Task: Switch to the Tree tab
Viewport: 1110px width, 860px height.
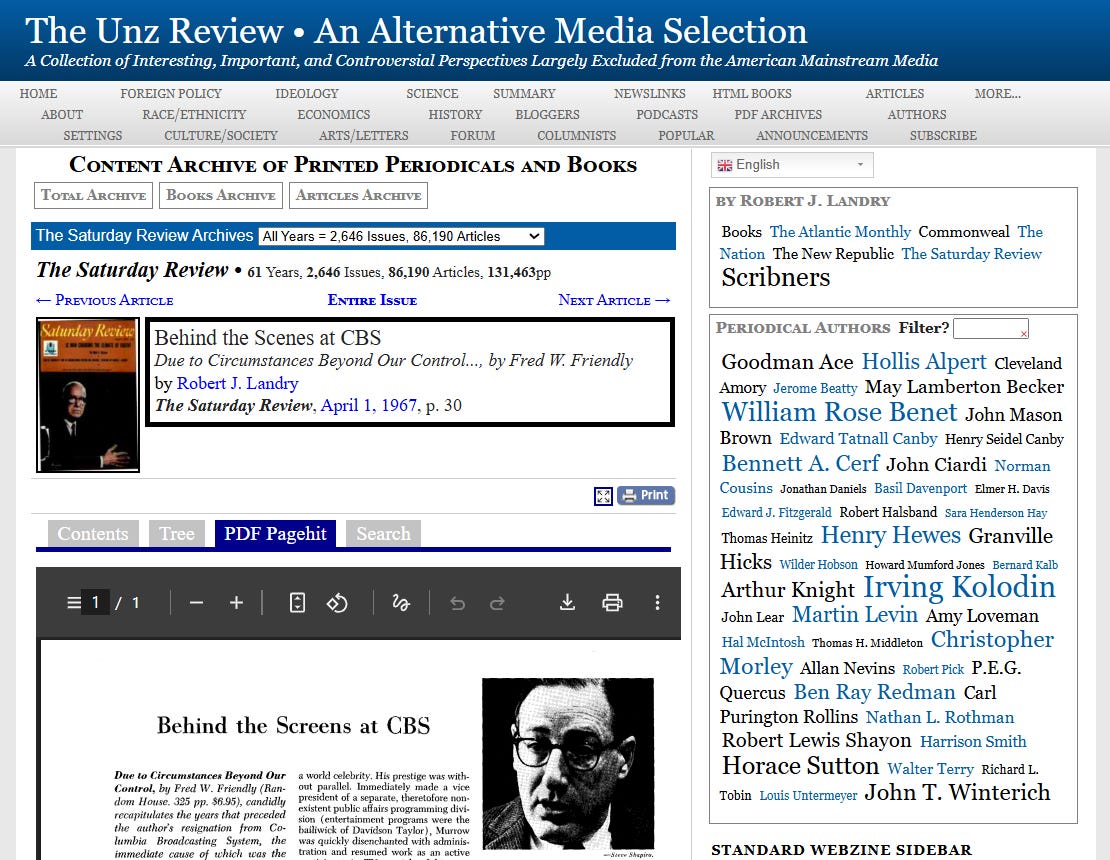Action: point(177,534)
